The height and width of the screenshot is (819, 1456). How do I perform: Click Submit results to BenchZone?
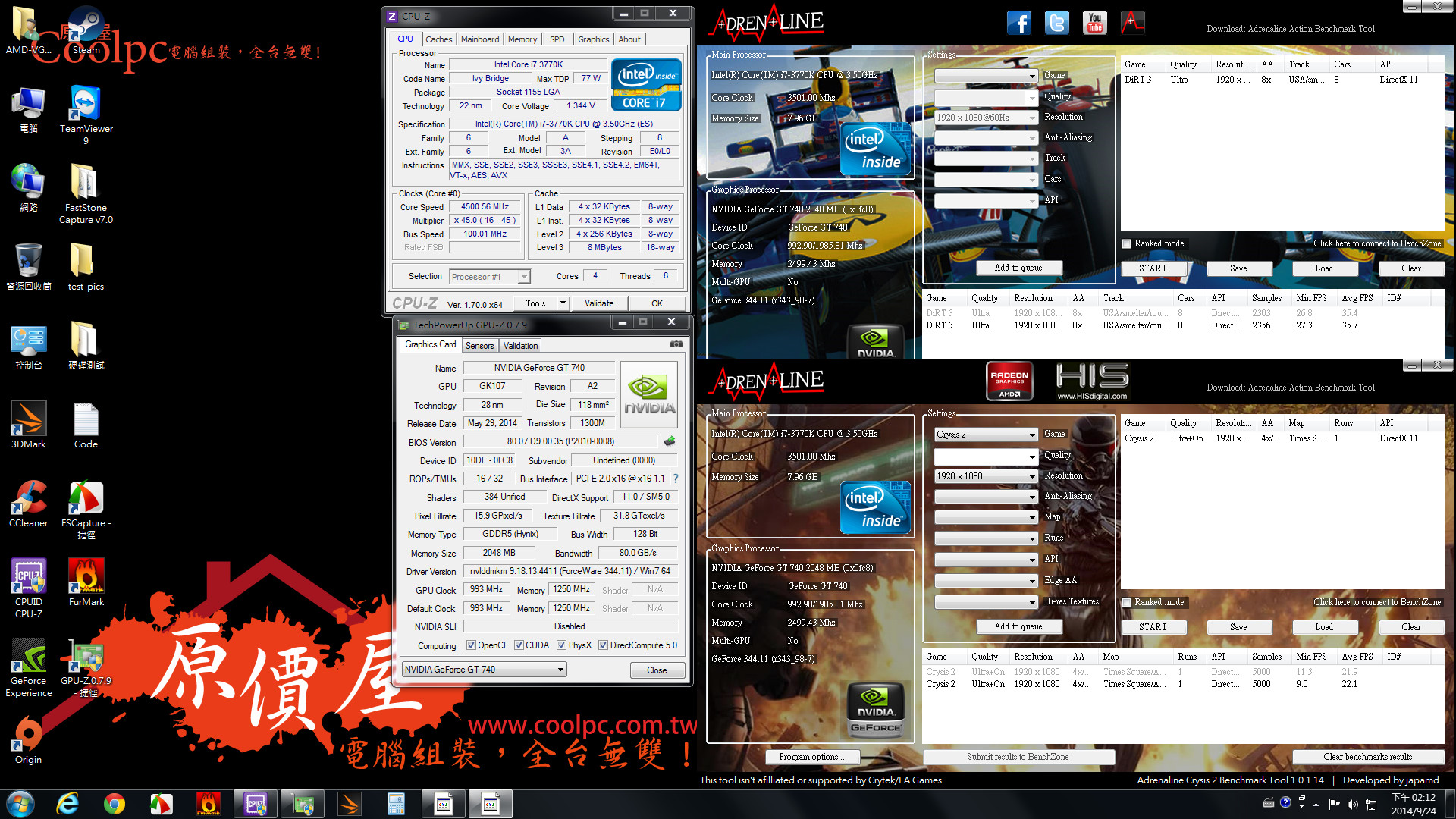pos(1018,757)
